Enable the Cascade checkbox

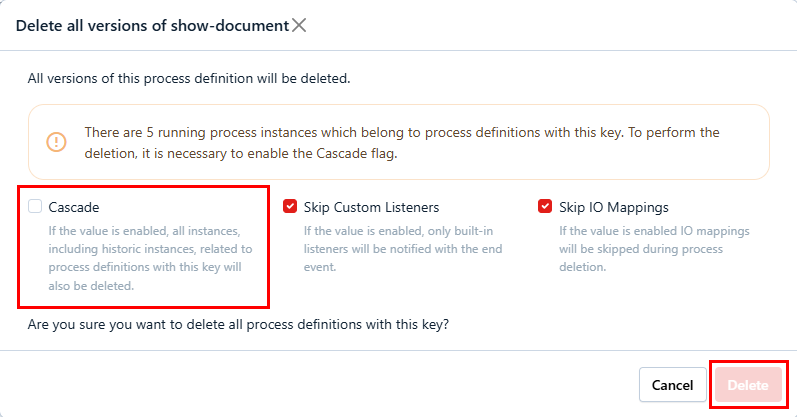(35, 207)
